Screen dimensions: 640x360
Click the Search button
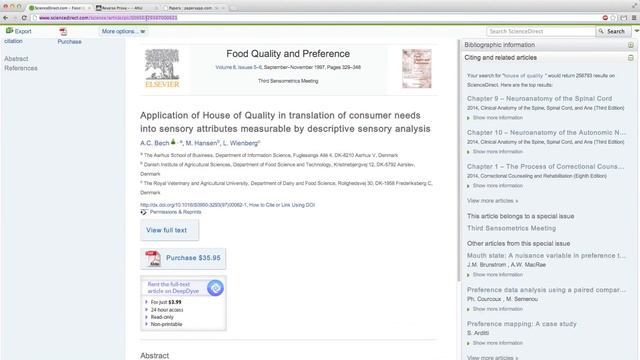point(612,31)
